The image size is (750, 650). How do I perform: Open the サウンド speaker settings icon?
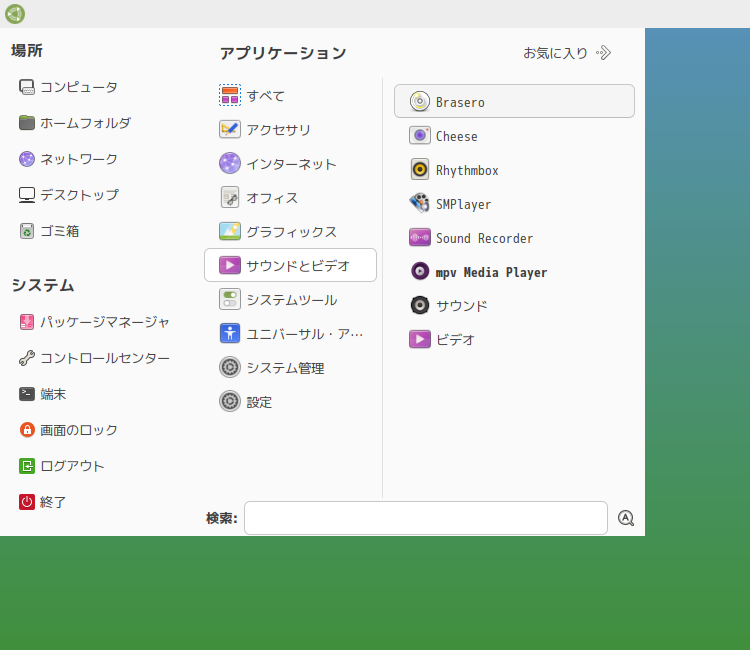[419, 305]
